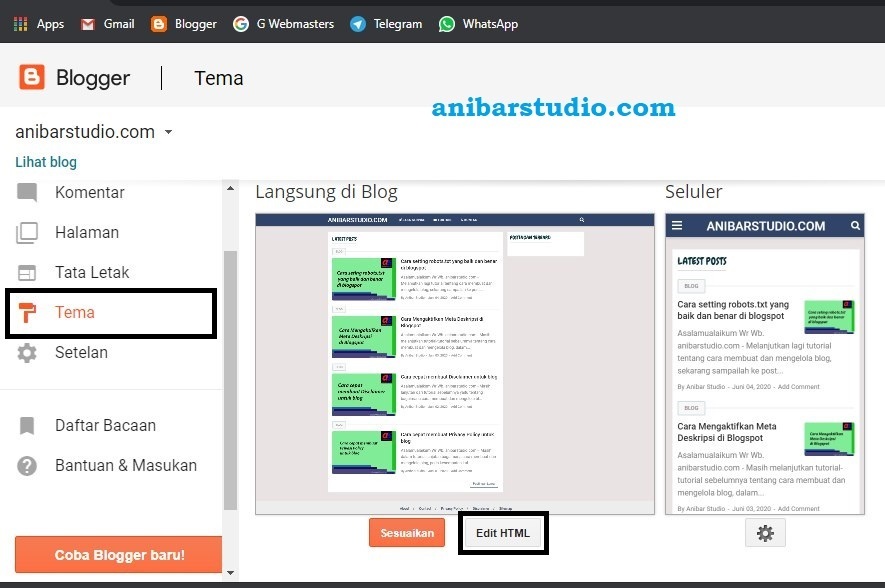This screenshot has width=885, height=588.
Task: Click the sidebar scrollbar down arrow
Action: tap(230, 572)
